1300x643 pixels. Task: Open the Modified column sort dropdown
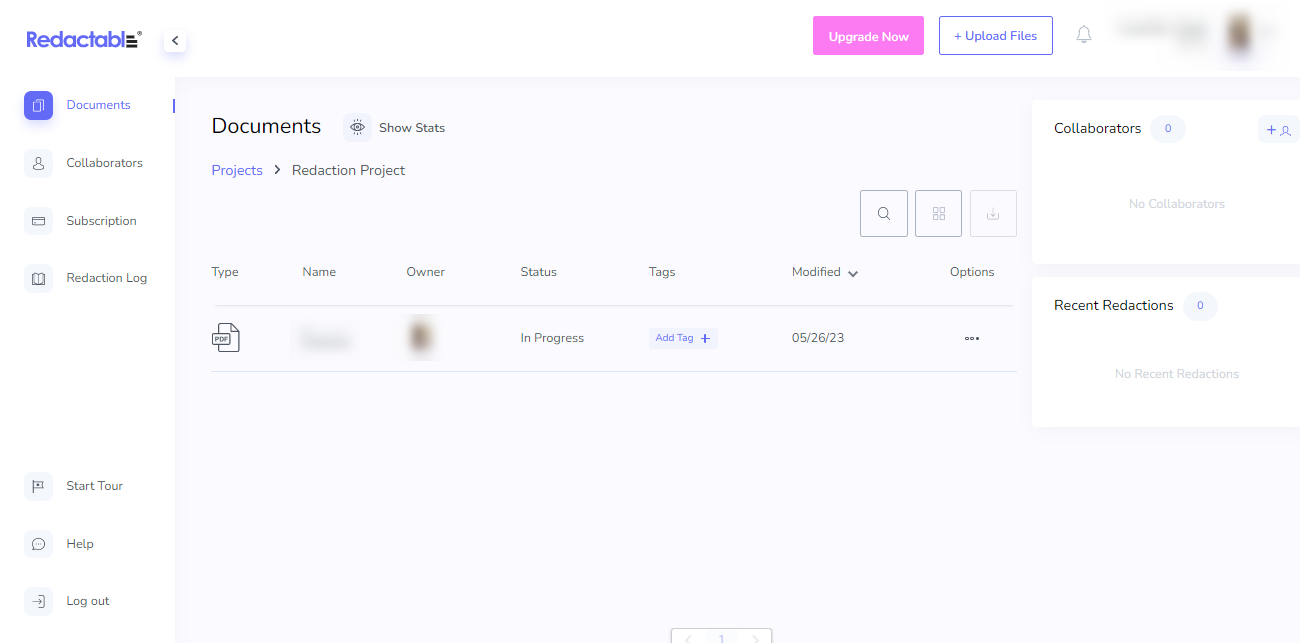click(x=852, y=272)
